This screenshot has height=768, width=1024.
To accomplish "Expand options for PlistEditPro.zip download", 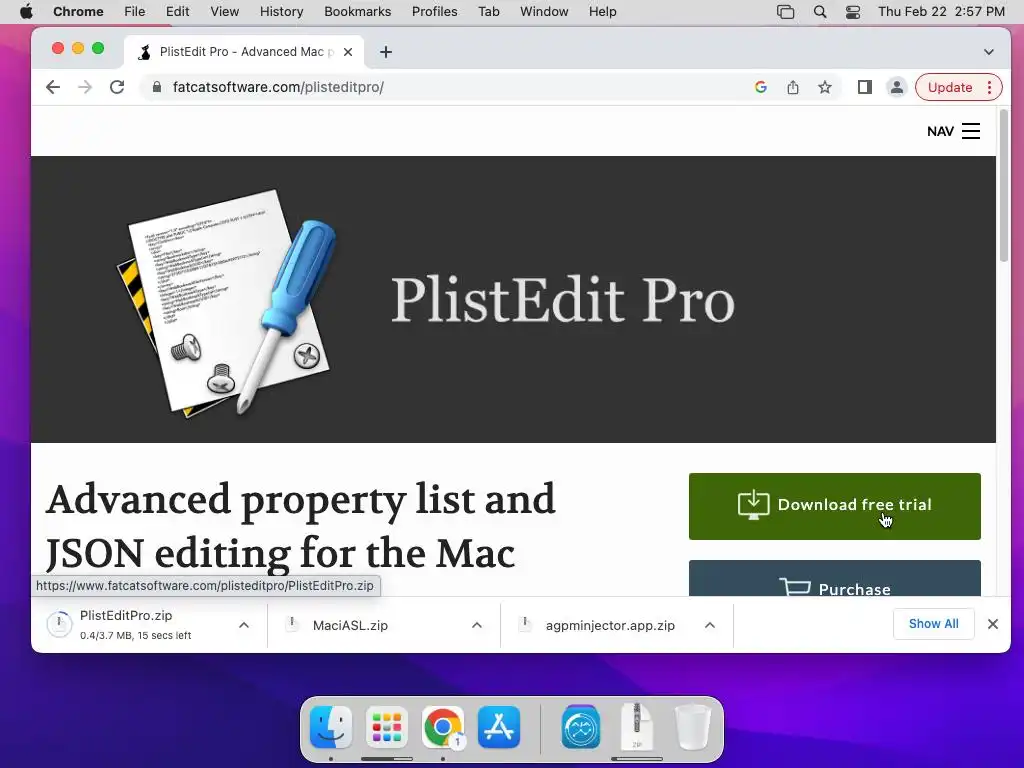I will [244, 625].
